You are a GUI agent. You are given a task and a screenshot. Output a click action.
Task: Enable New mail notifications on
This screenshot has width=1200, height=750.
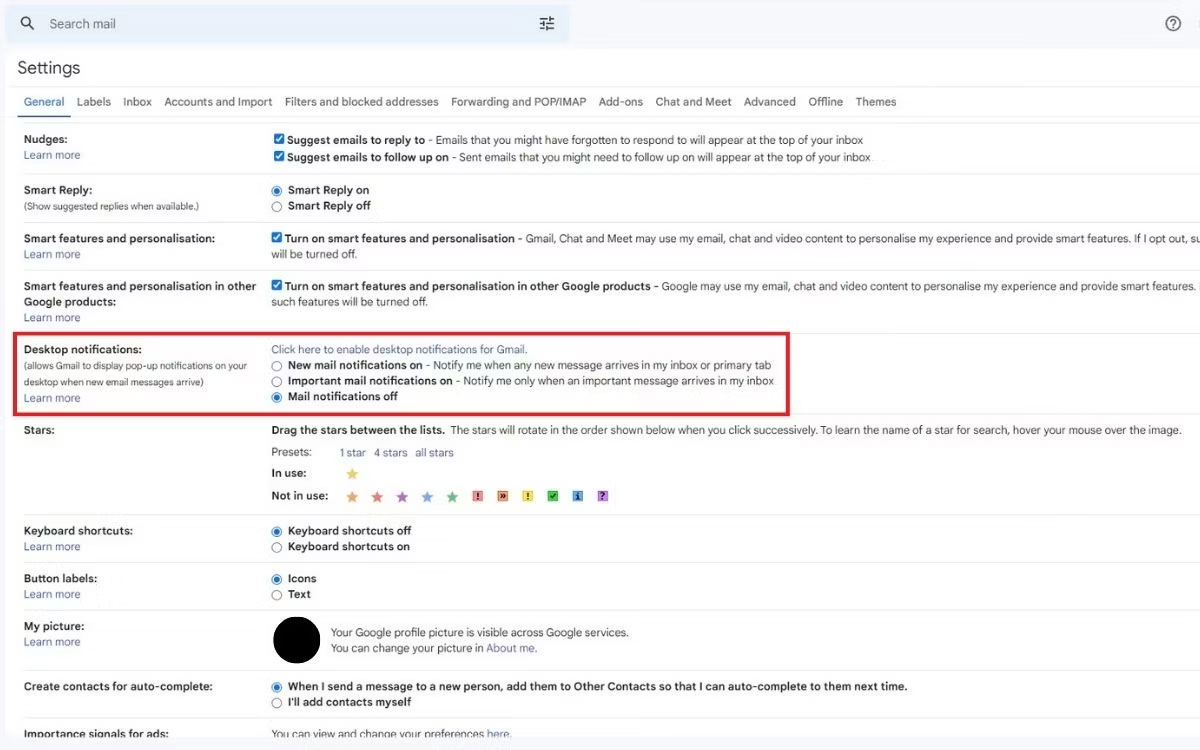click(x=277, y=366)
